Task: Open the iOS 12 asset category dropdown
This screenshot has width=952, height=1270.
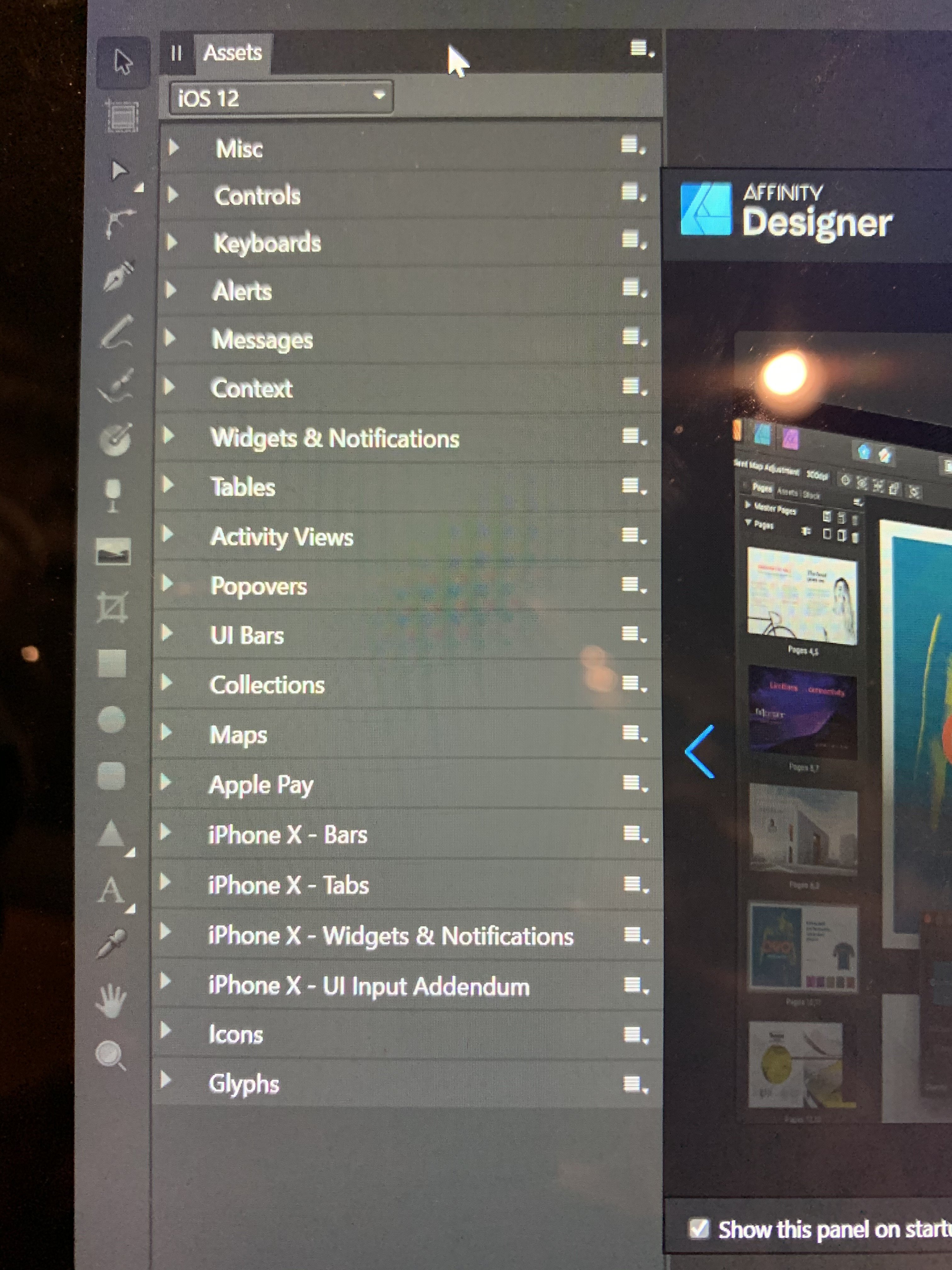Action: [281, 98]
